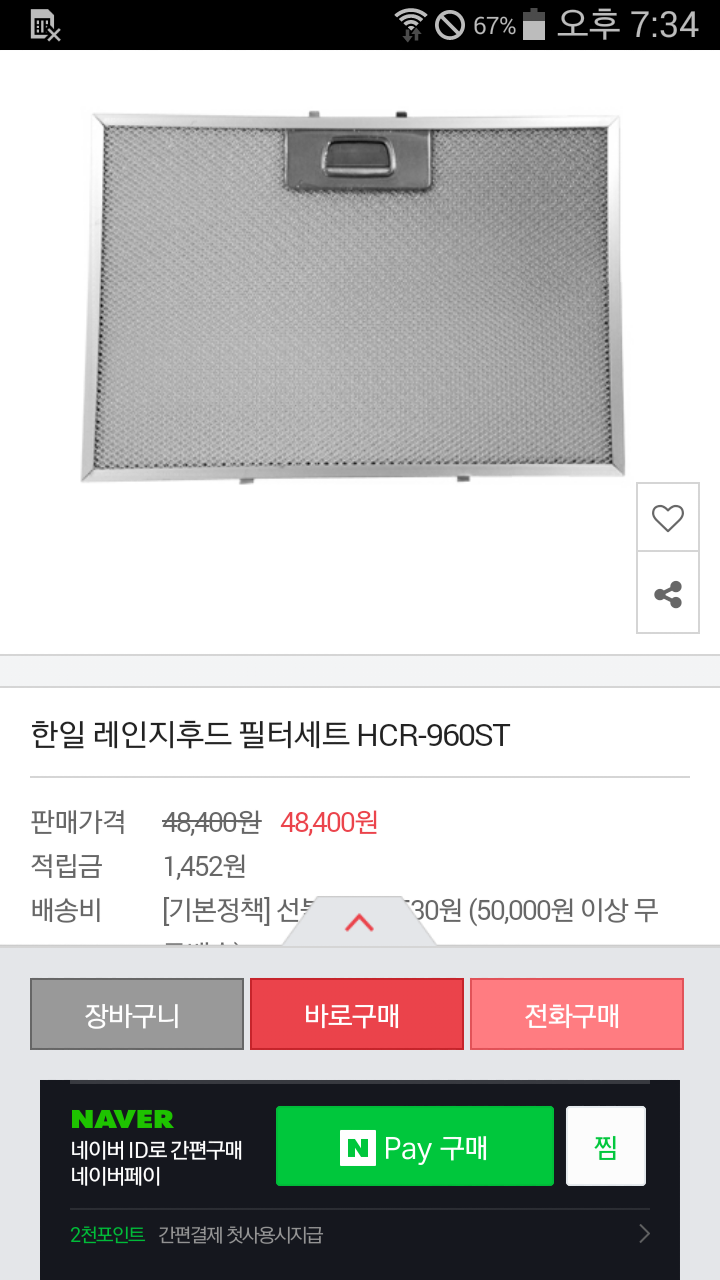The width and height of the screenshot is (720, 1280).
Task: Tap the NAVER logo
Action: coord(122,1119)
